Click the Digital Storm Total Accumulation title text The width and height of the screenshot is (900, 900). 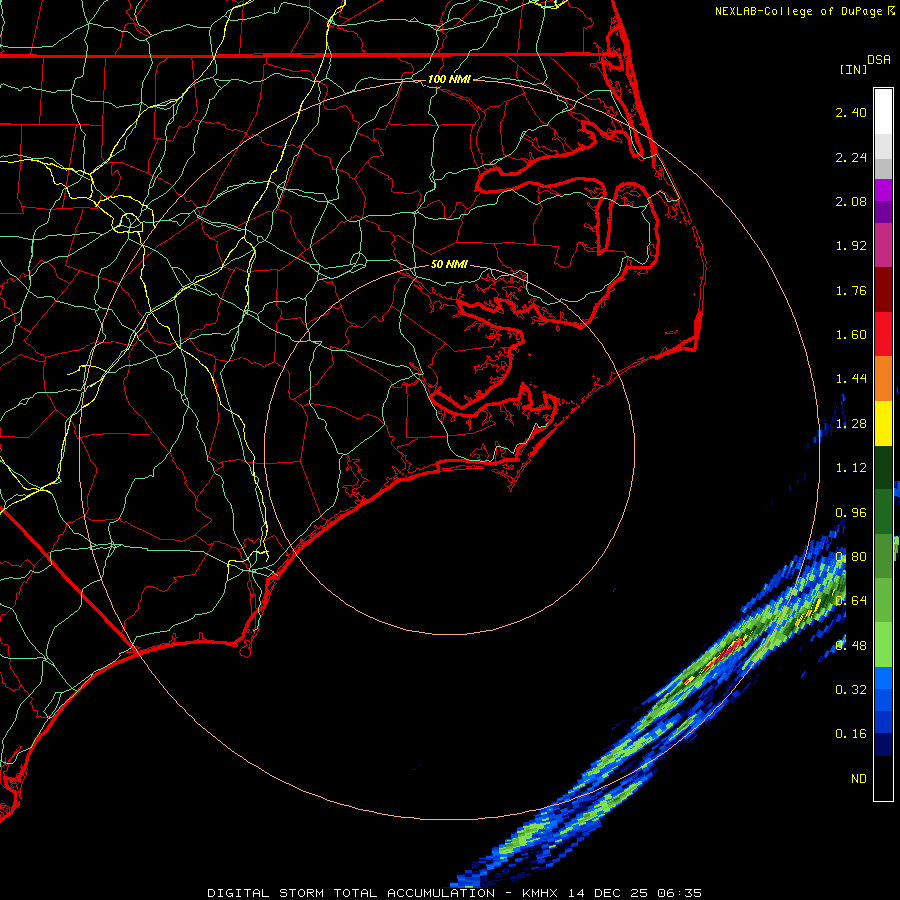coord(351,893)
